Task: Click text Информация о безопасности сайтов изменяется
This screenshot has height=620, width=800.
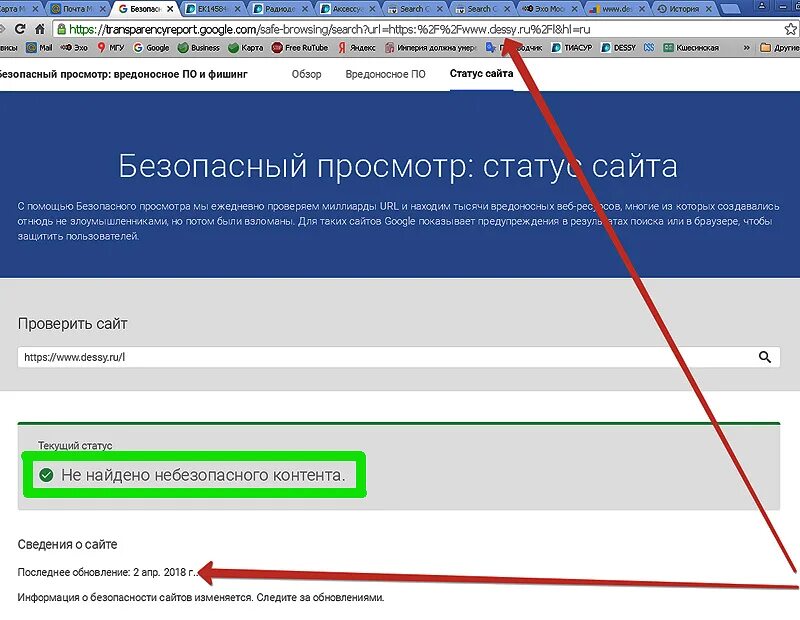Action: (135, 597)
